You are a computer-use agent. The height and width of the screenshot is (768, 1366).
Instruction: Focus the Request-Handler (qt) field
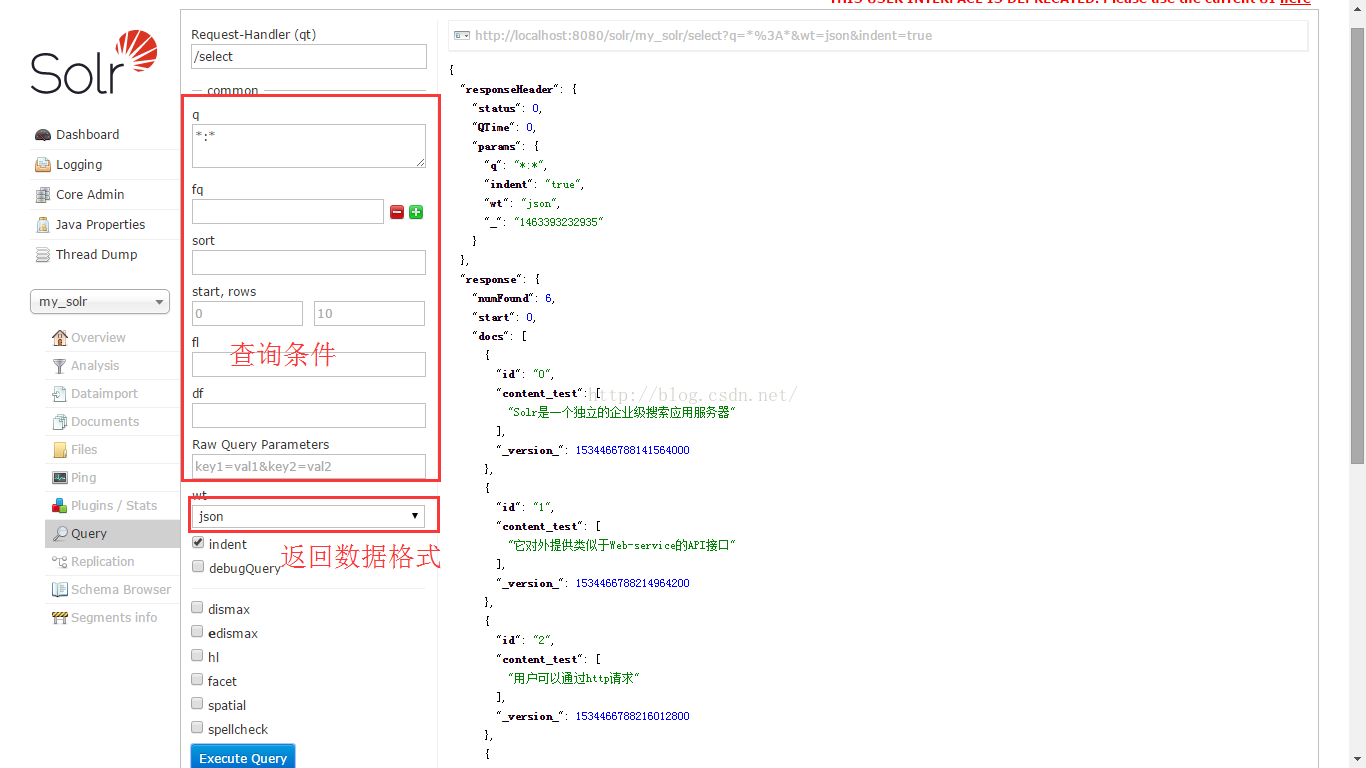309,57
